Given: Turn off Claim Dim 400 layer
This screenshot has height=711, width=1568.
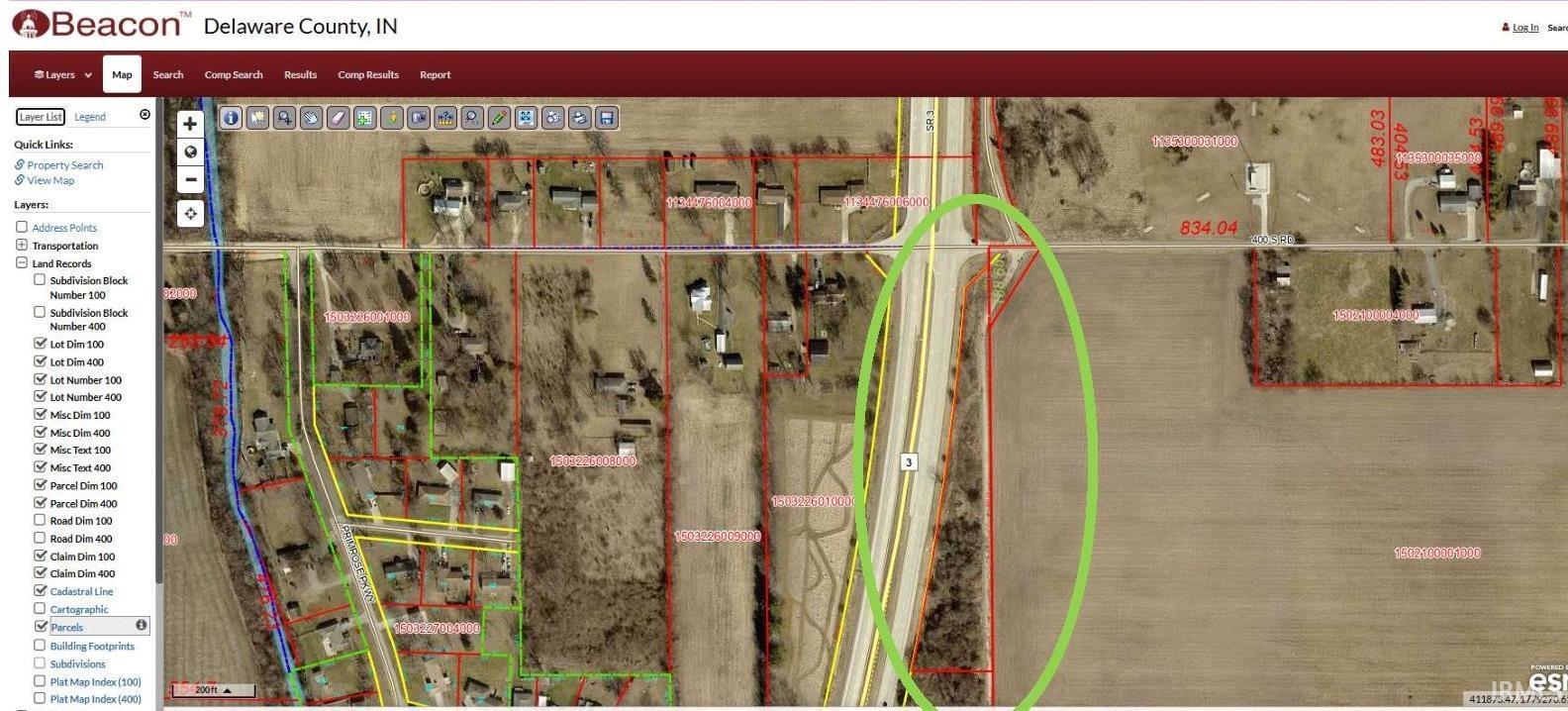Looking at the screenshot, I should tap(40, 572).
